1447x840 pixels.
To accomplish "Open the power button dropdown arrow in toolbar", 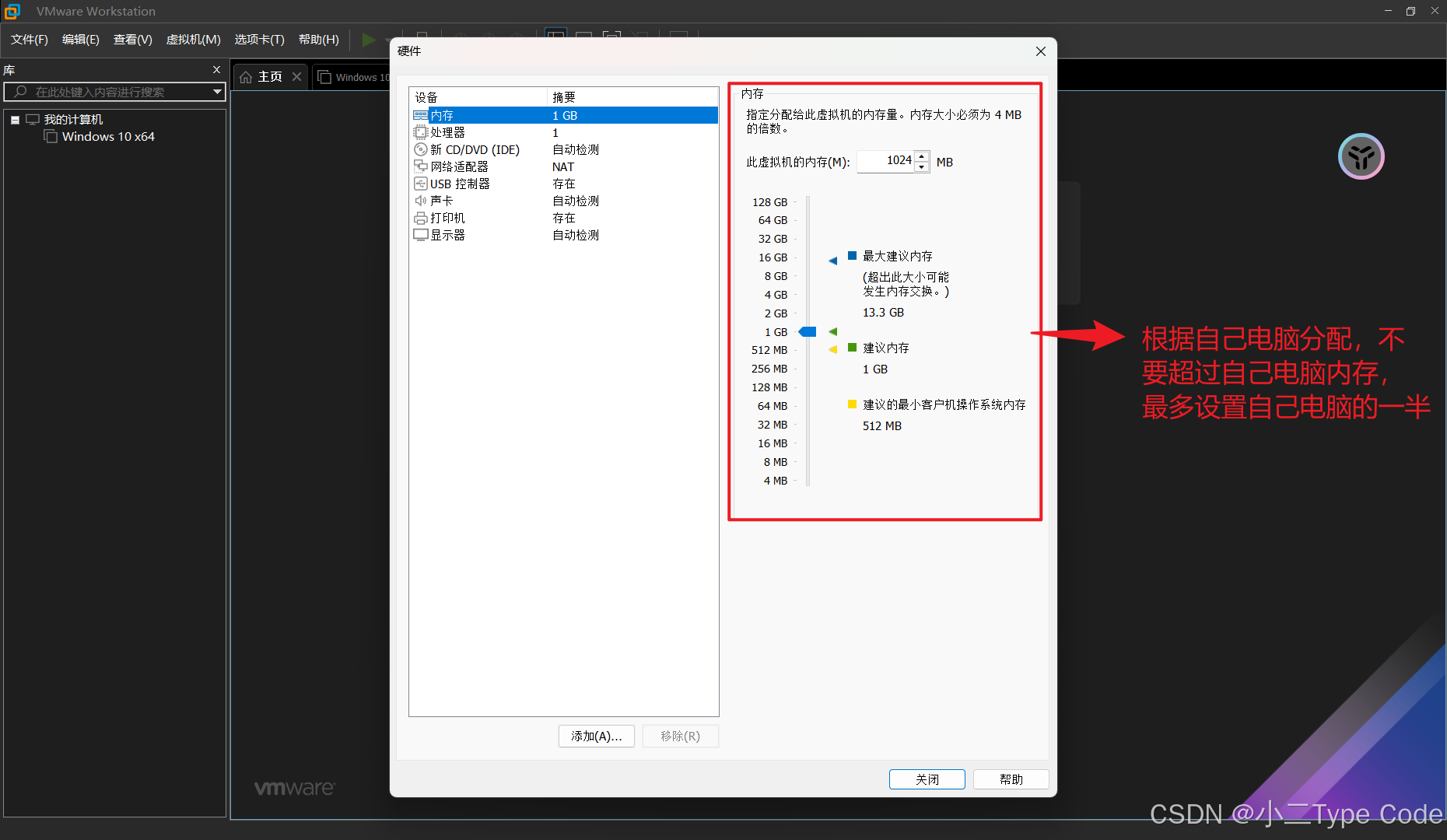I will click(x=387, y=39).
